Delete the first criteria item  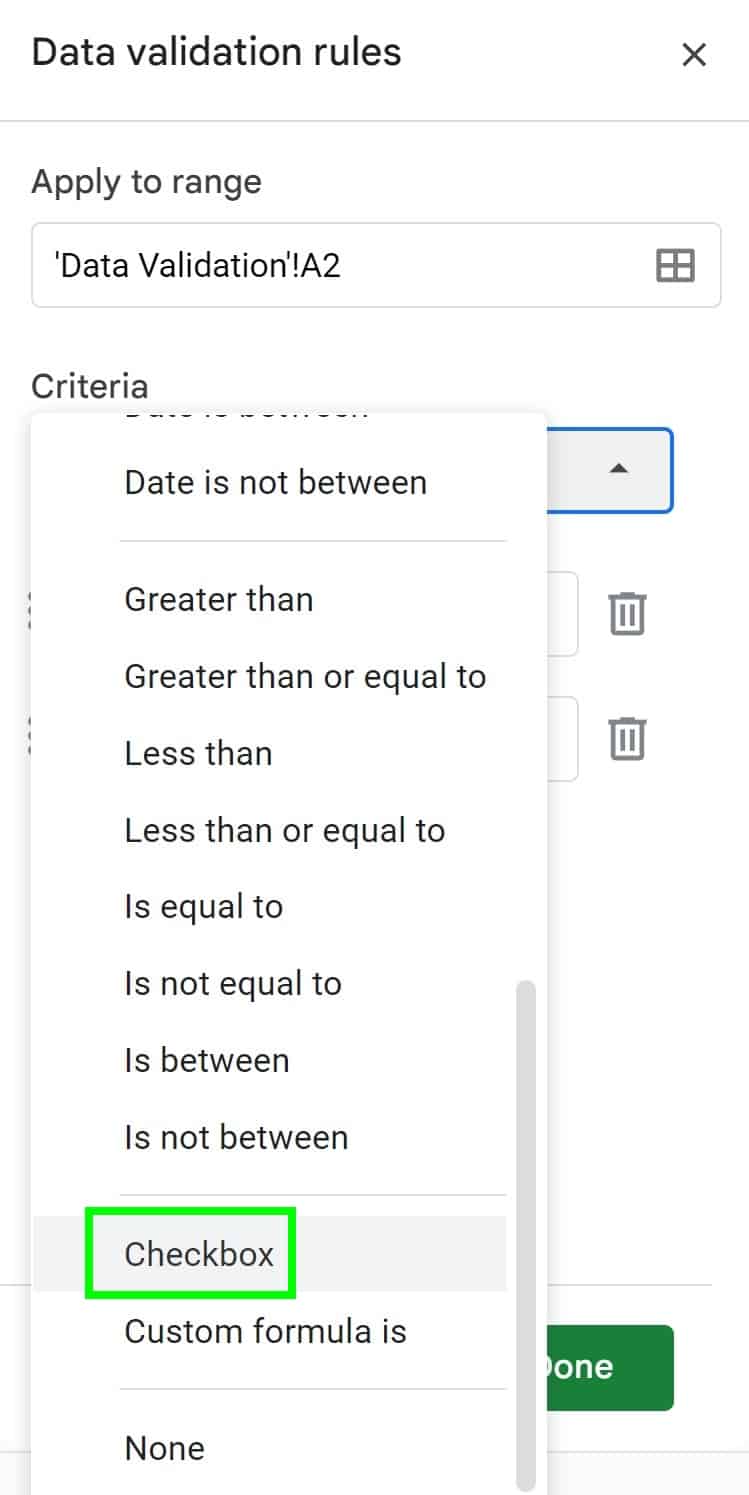627,614
